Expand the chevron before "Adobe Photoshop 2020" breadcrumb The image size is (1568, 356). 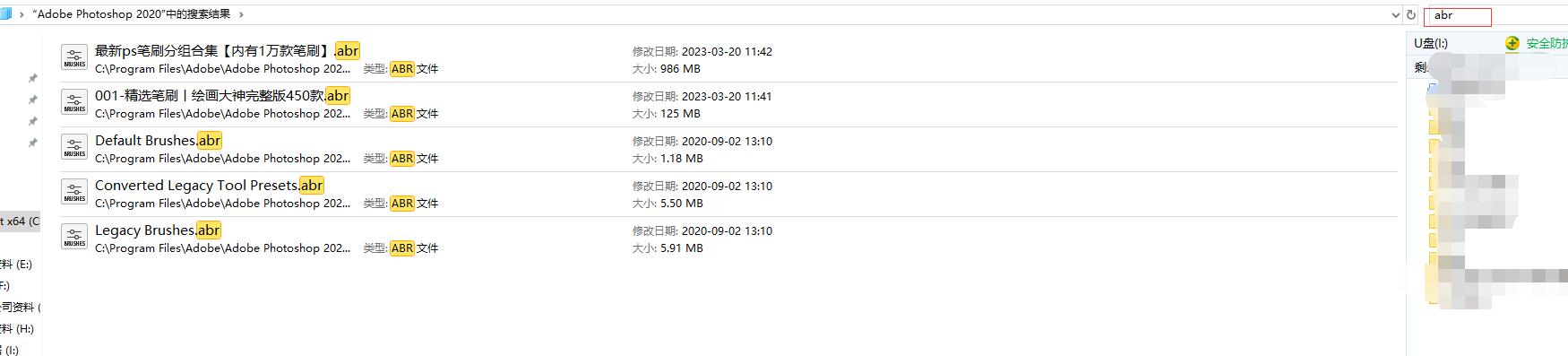pyautogui.click(x=22, y=14)
